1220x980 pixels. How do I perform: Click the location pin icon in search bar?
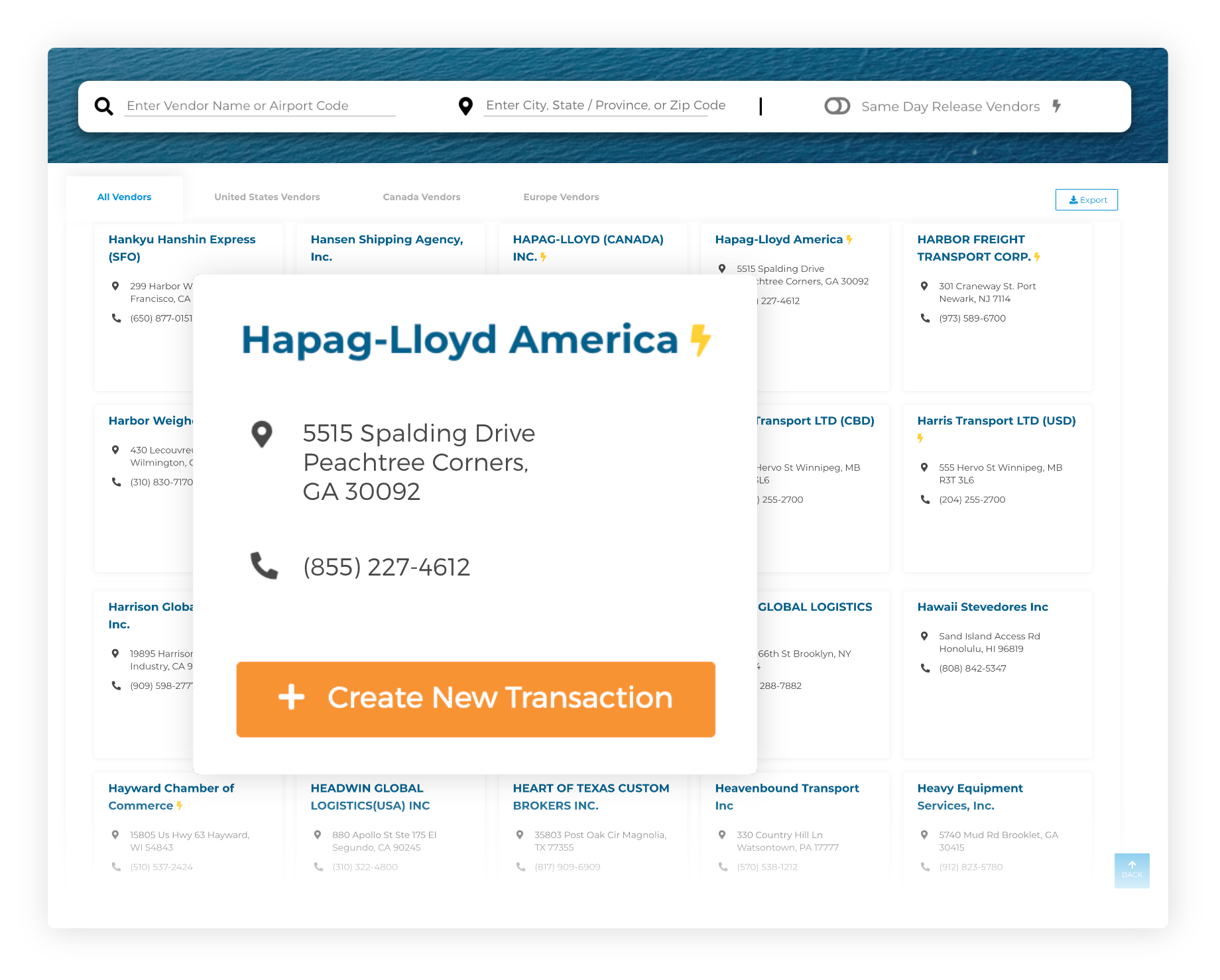(x=466, y=105)
